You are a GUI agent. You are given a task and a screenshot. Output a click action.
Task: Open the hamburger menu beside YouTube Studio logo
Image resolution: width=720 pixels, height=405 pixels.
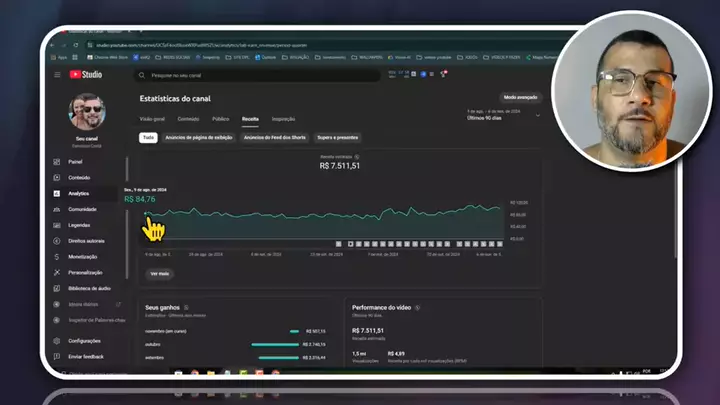(x=58, y=75)
